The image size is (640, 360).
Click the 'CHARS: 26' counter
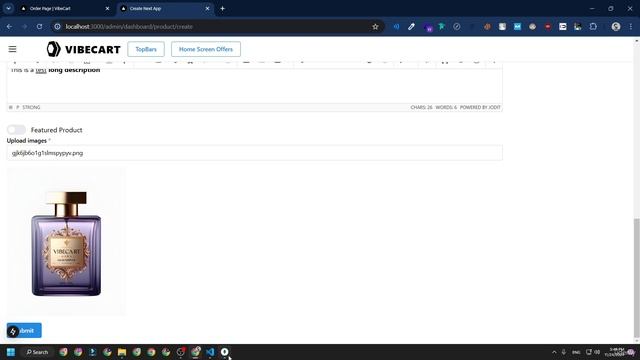click(421, 107)
